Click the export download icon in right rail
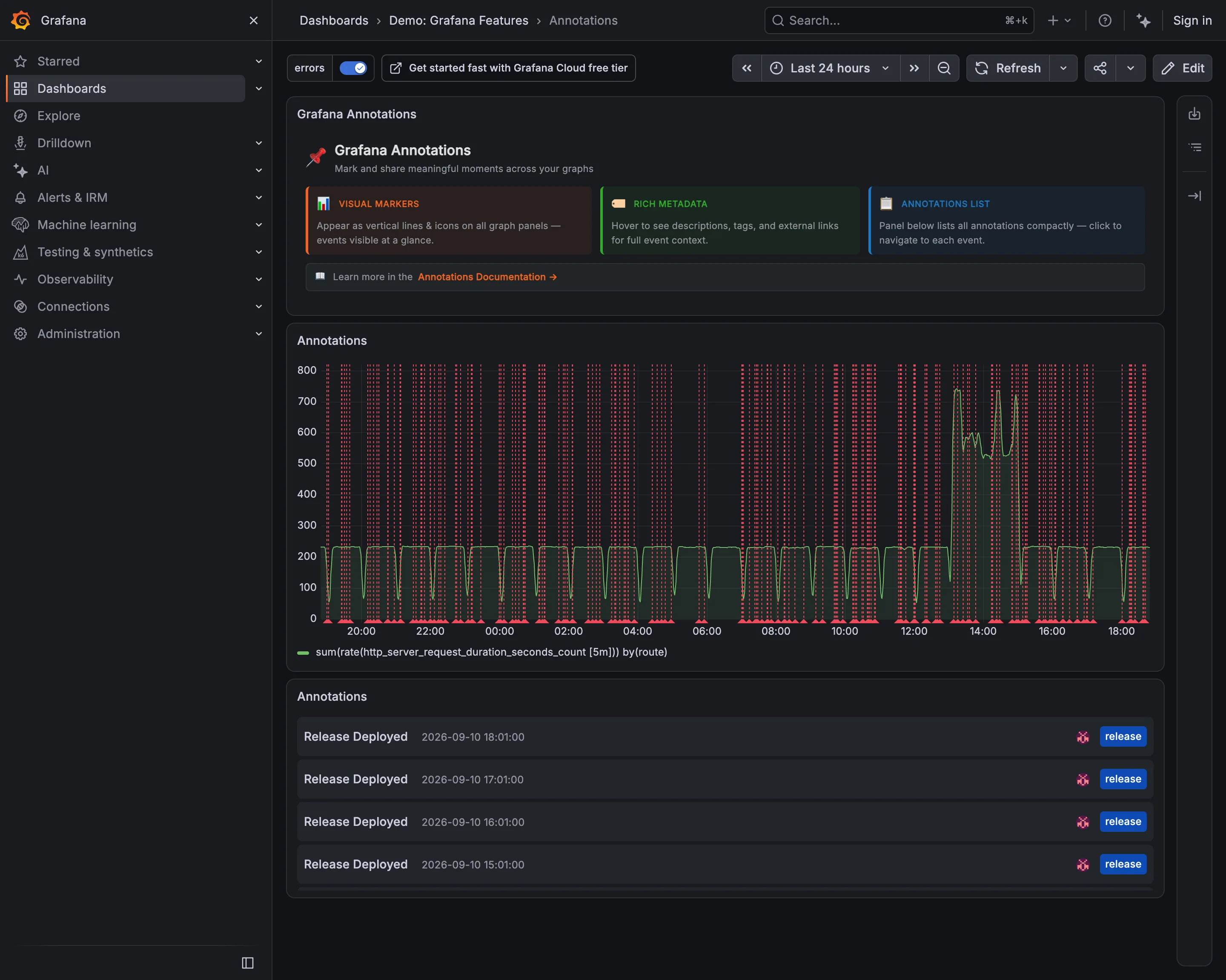 coord(1195,114)
